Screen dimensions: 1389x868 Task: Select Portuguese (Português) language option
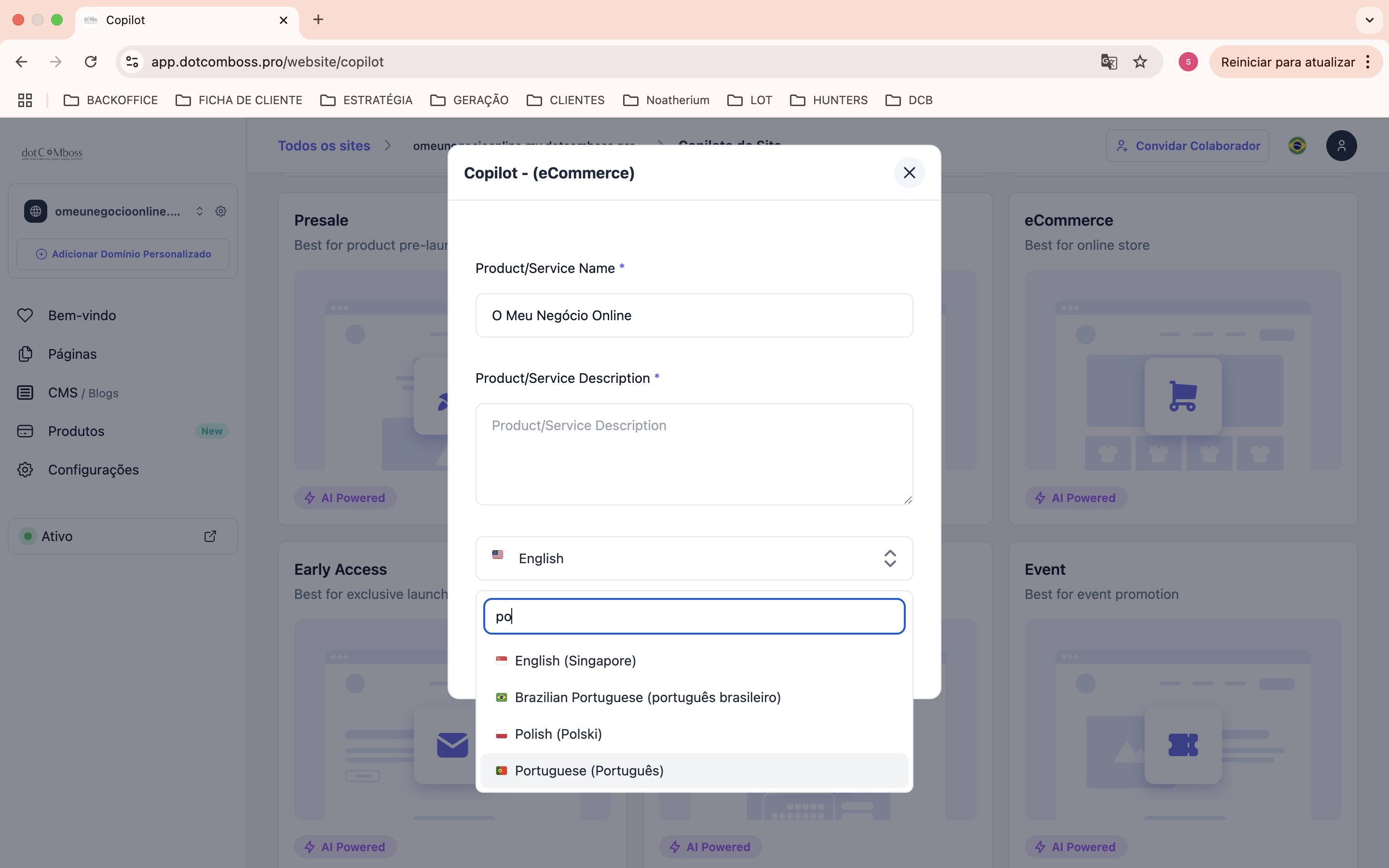[694, 771]
